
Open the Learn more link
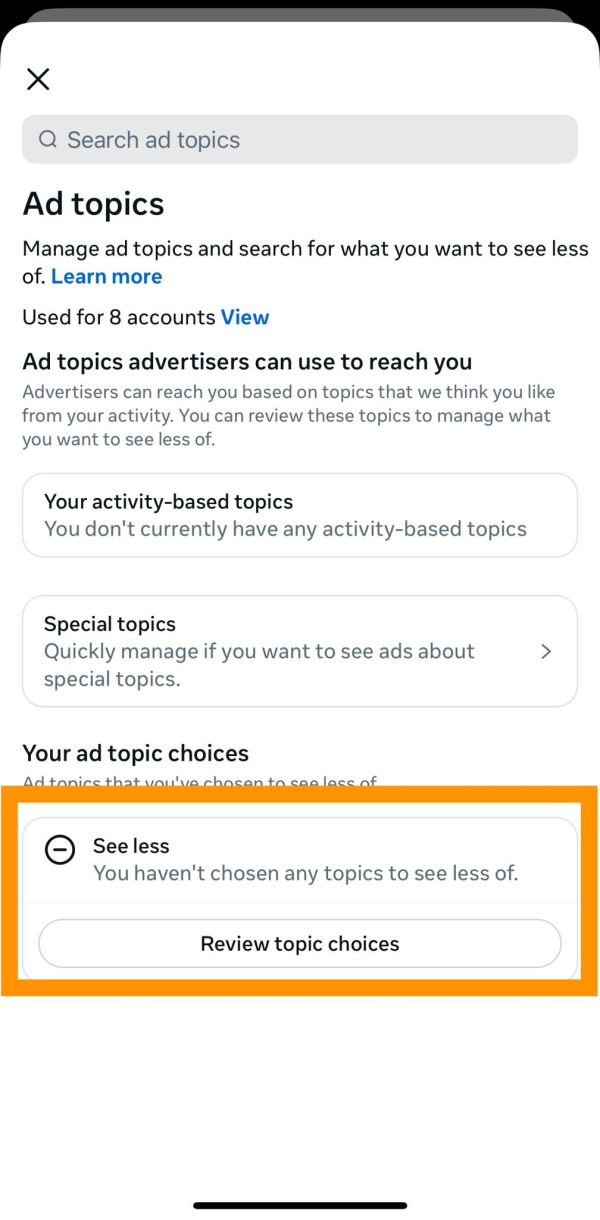click(107, 277)
